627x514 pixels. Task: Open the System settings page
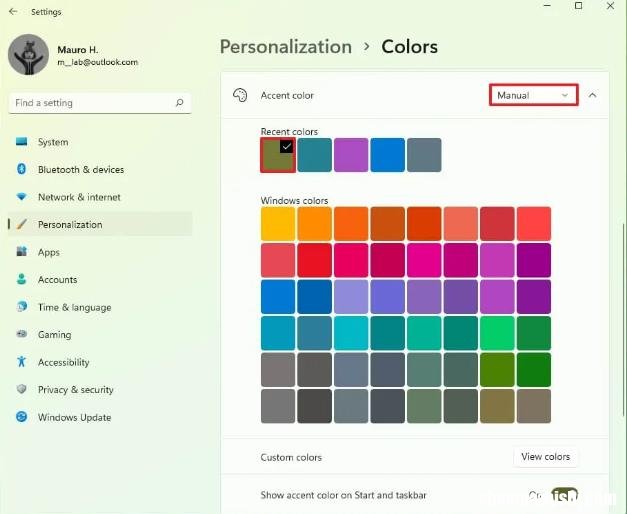coord(100,142)
